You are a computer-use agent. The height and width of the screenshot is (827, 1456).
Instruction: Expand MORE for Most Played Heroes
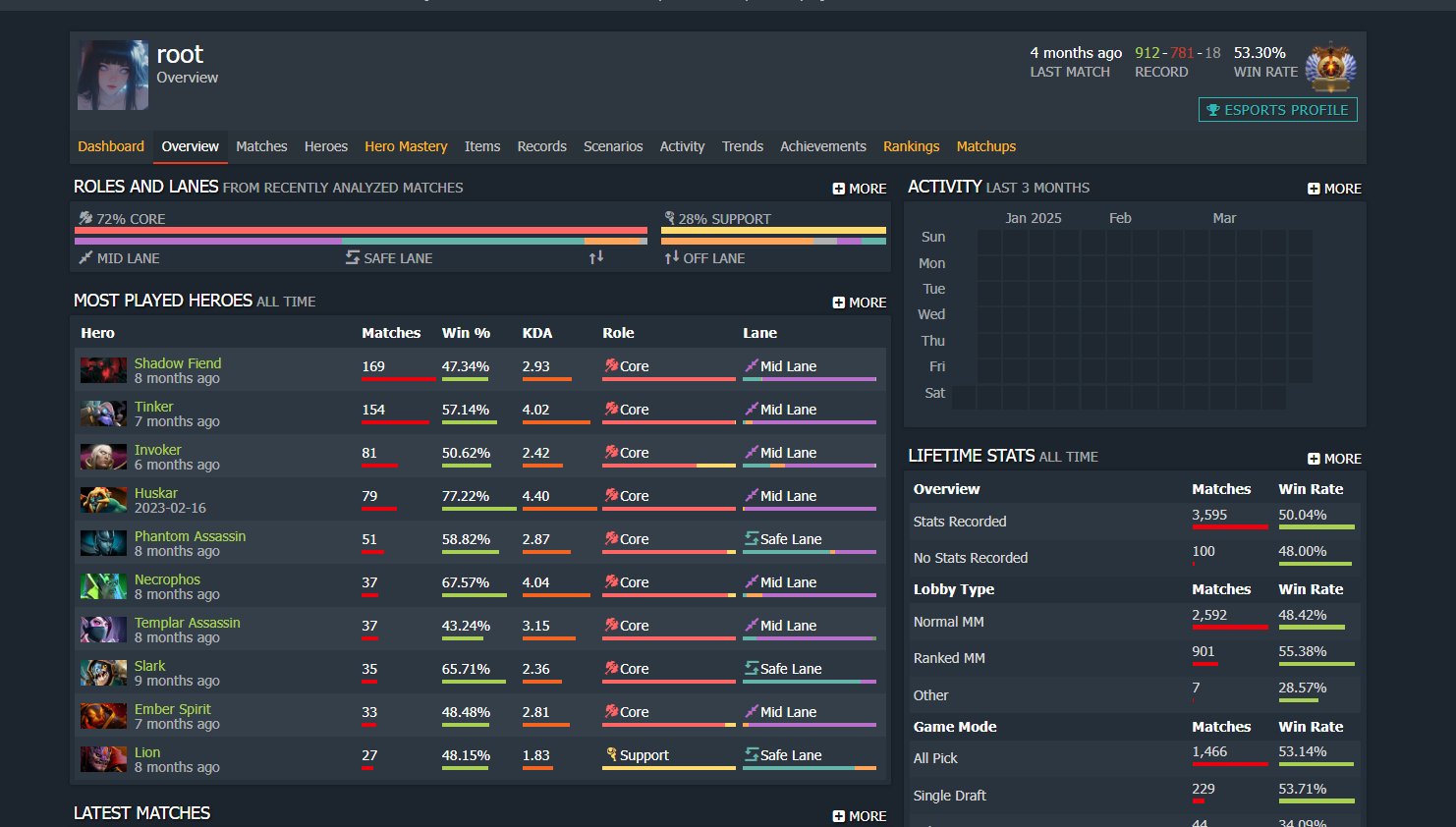pyautogui.click(x=859, y=303)
